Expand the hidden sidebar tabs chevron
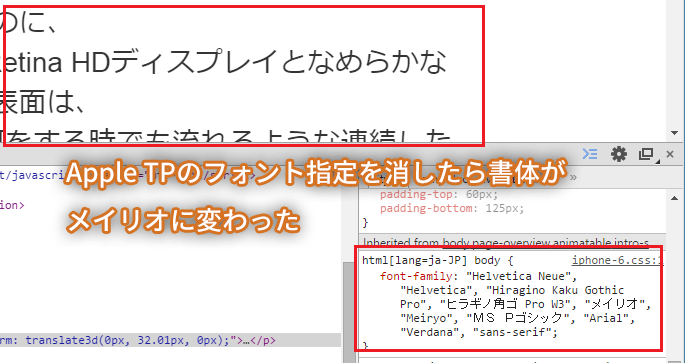Screen dimensions: 685x363 click(x=573, y=177)
